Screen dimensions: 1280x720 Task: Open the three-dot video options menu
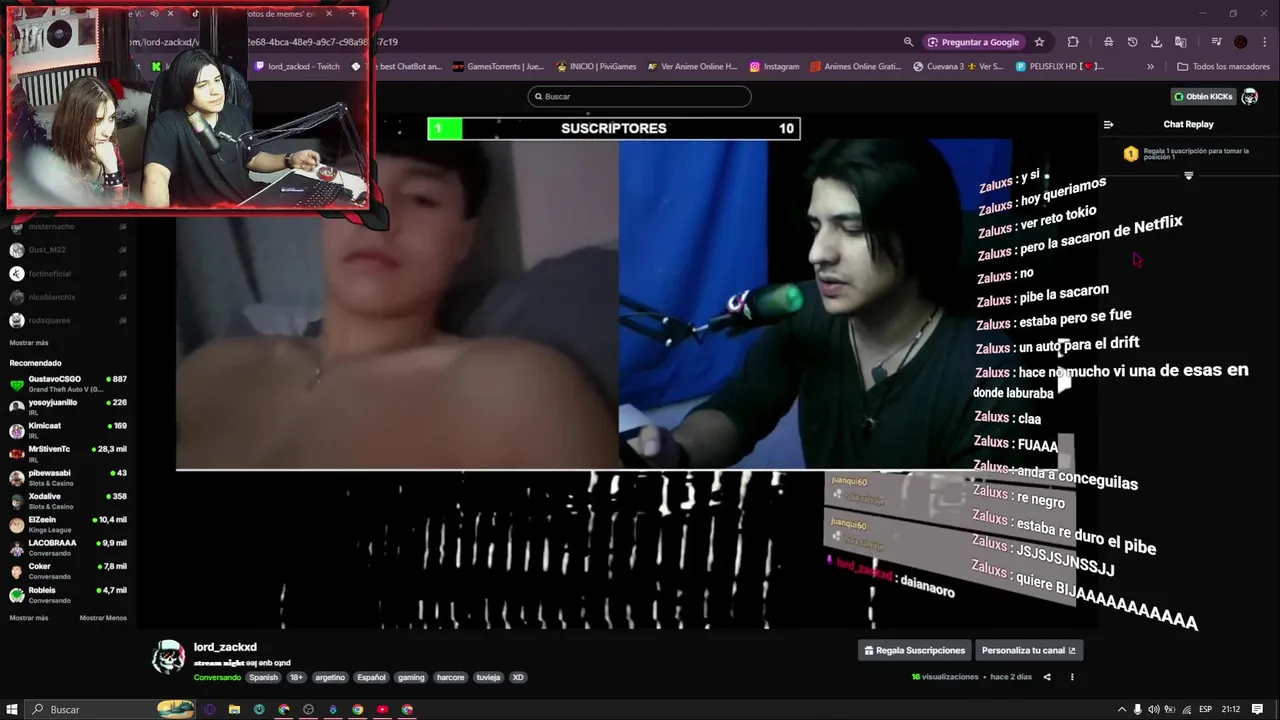pos(1072,677)
